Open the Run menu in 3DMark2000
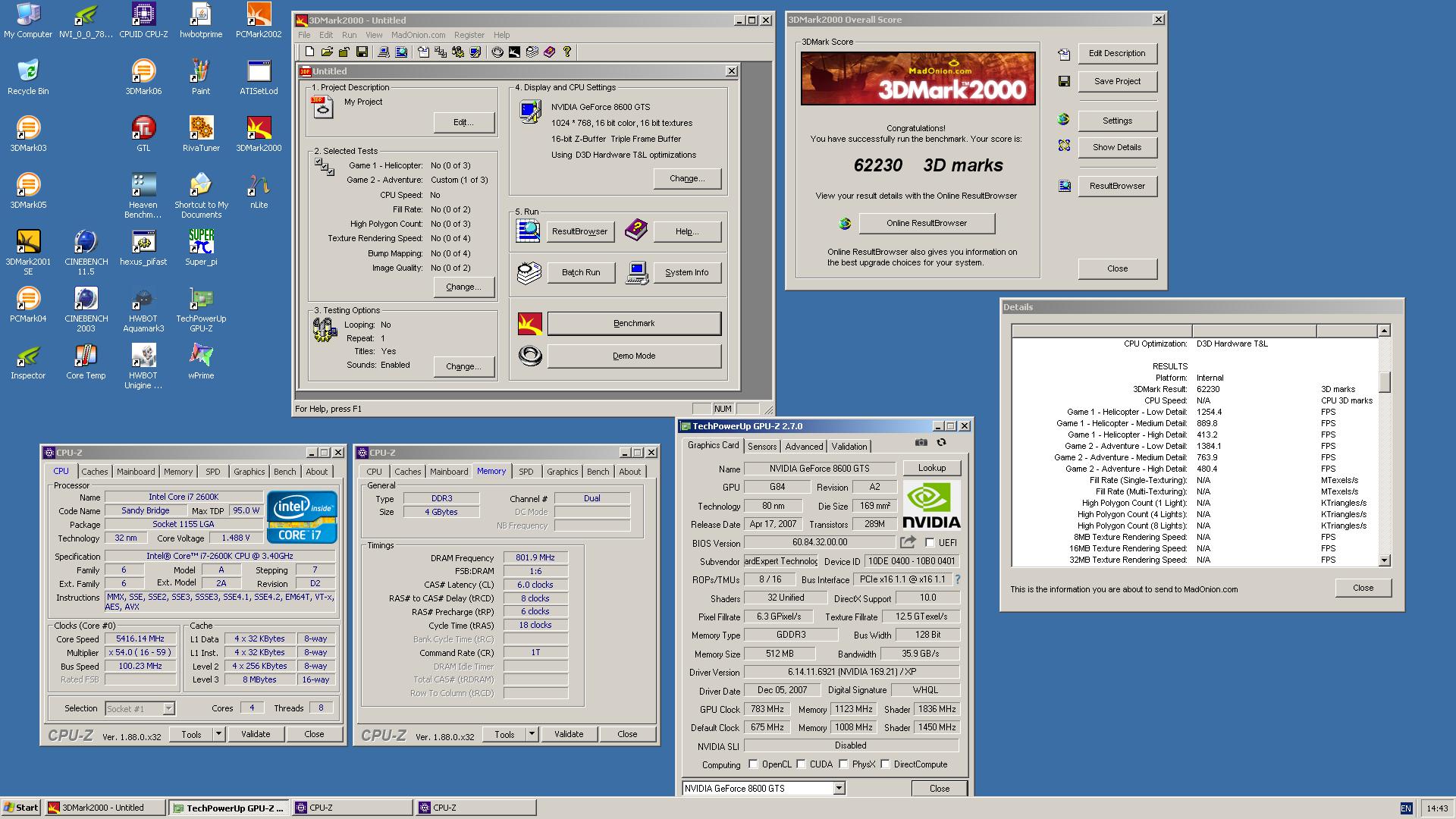This screenshot has width=1456, height=819. coord(349,35)
